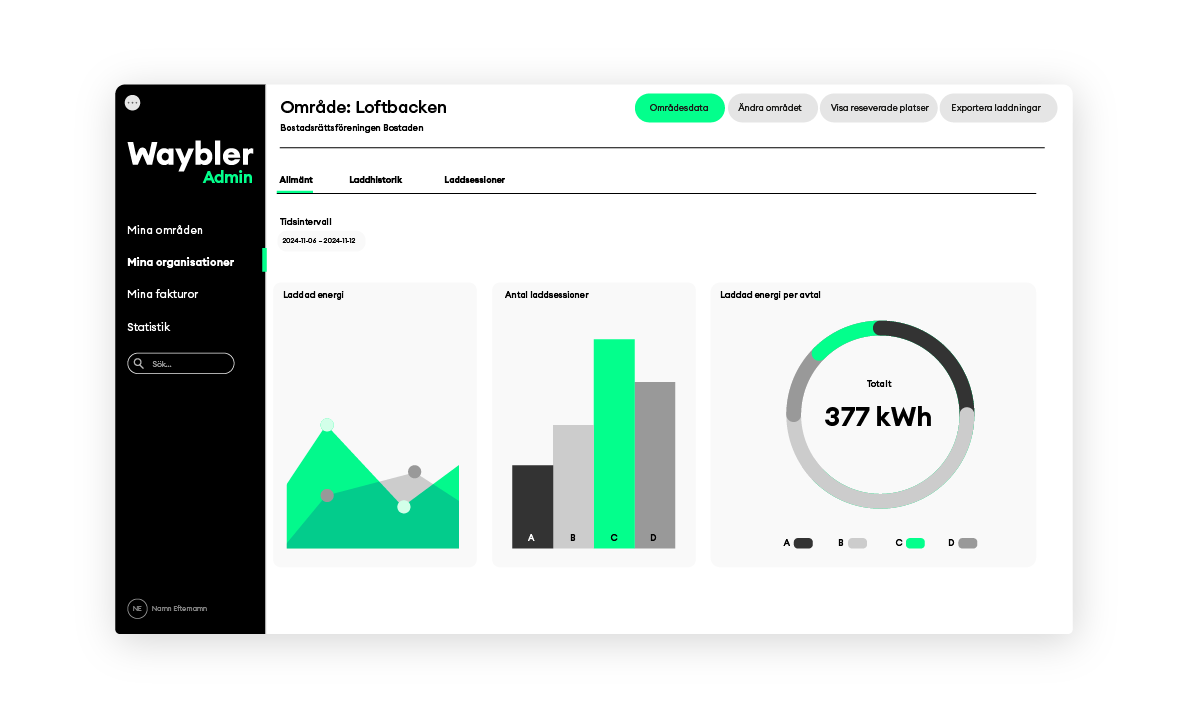Switch to the Laddhistorik tab
Screen dimensions: 1188x722
click(x=375, y=180)
